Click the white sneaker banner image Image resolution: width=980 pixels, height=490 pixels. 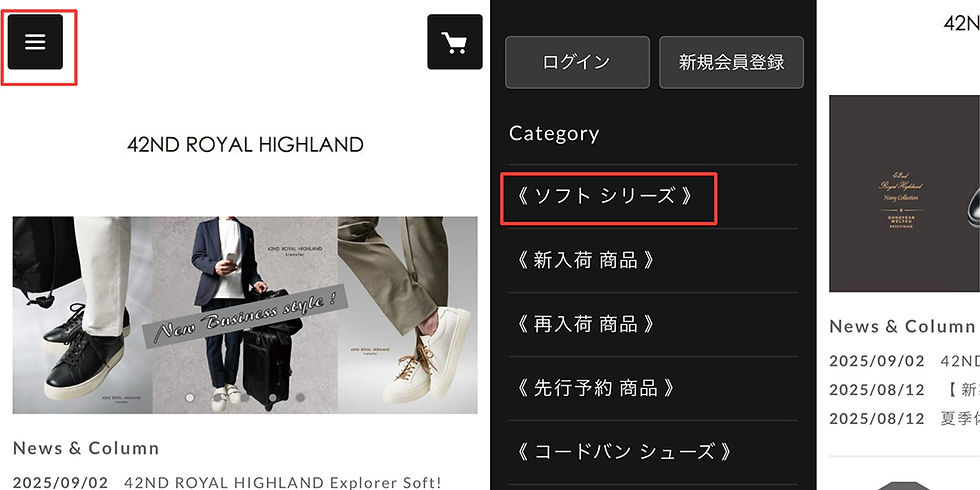point(408,315)
